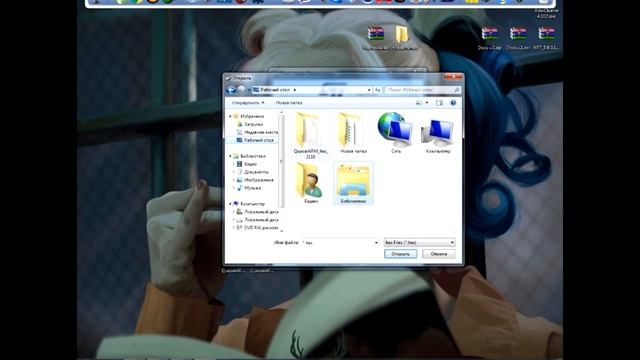Screen dimensions: 640x360
Task: Expand the Видео library node arrow
Action: point(234,164)
